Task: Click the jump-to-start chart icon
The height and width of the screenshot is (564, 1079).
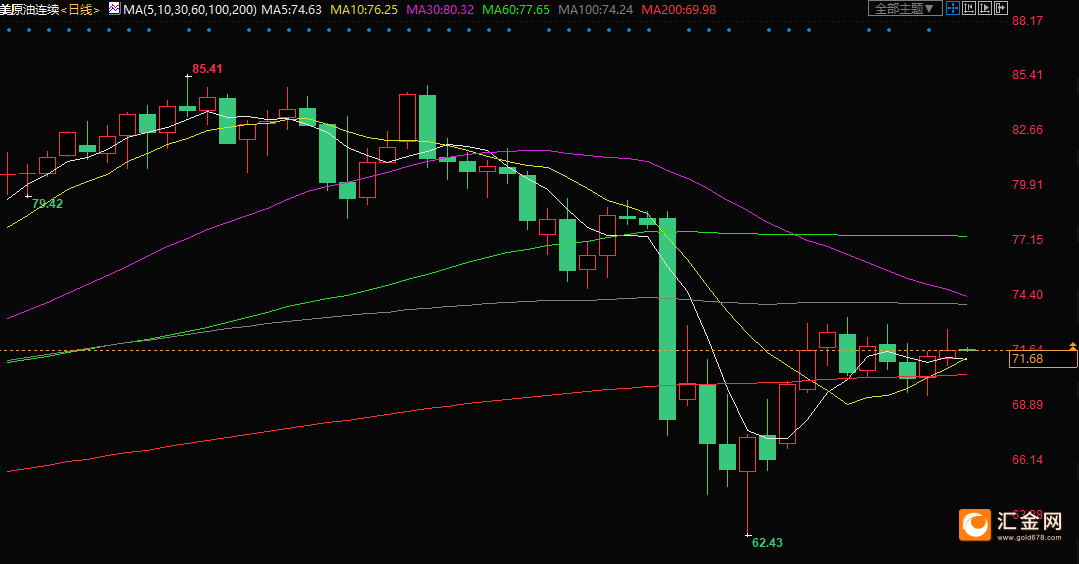Action: pyautogui.click(x=969, y=9)
